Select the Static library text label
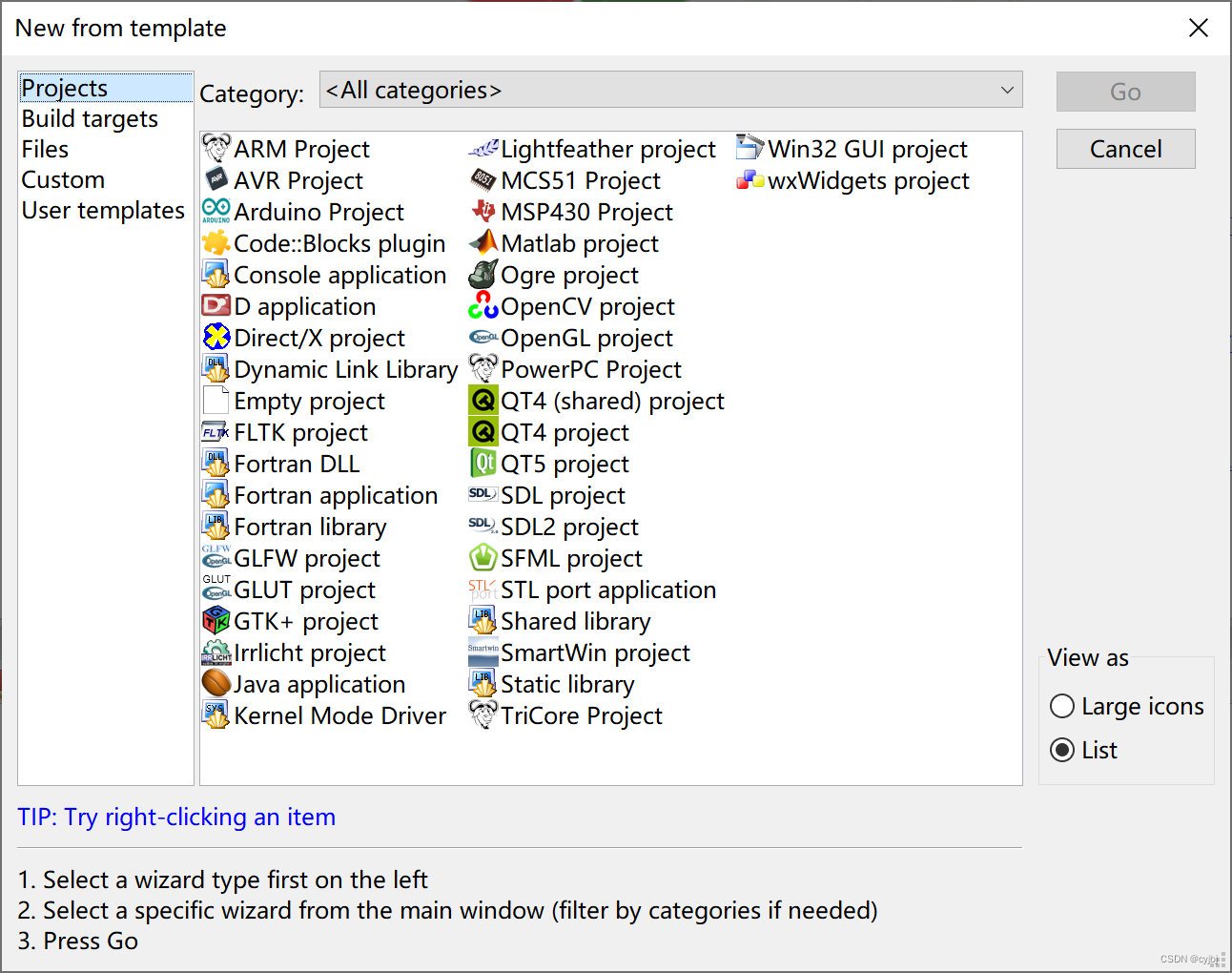 pos(567,684)
